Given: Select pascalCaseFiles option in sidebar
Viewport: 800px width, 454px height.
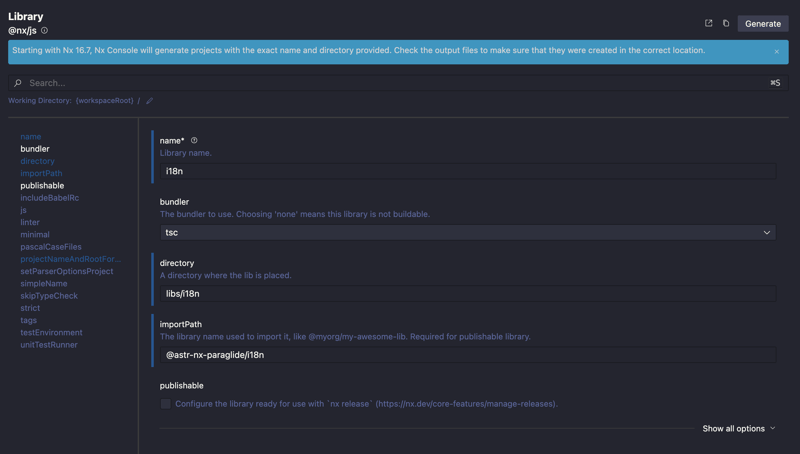Looking at the screenshot, I should pyautogui.click(x=51, y=247).
